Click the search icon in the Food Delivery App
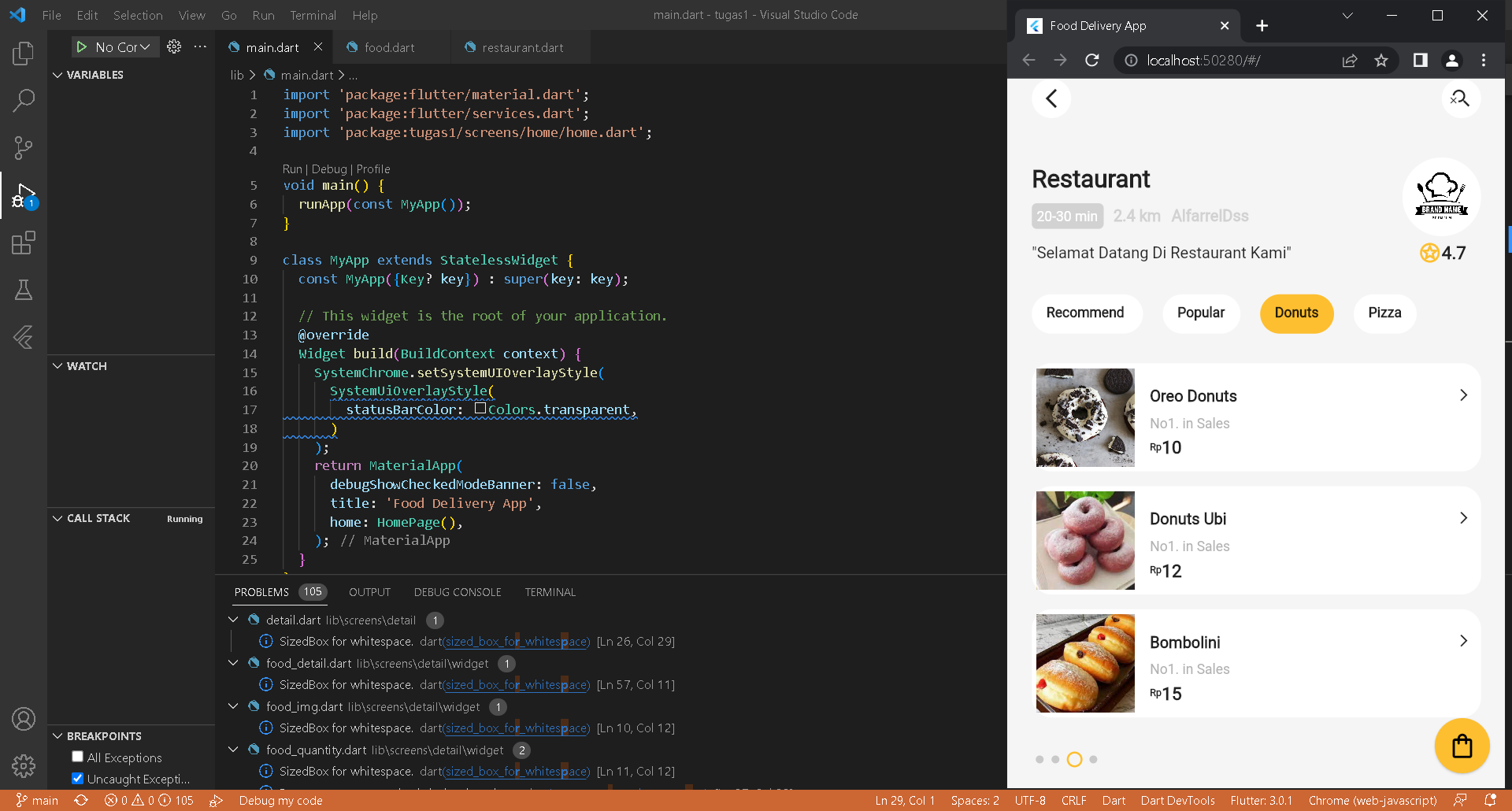The image size is (1512, 811). 1461,98
